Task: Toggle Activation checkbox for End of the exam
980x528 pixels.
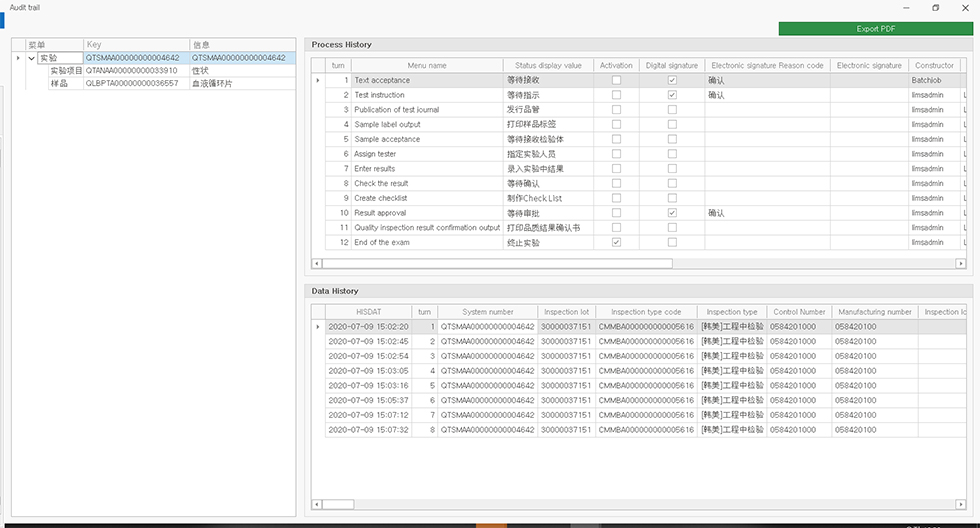Action: tap(616, 243)
